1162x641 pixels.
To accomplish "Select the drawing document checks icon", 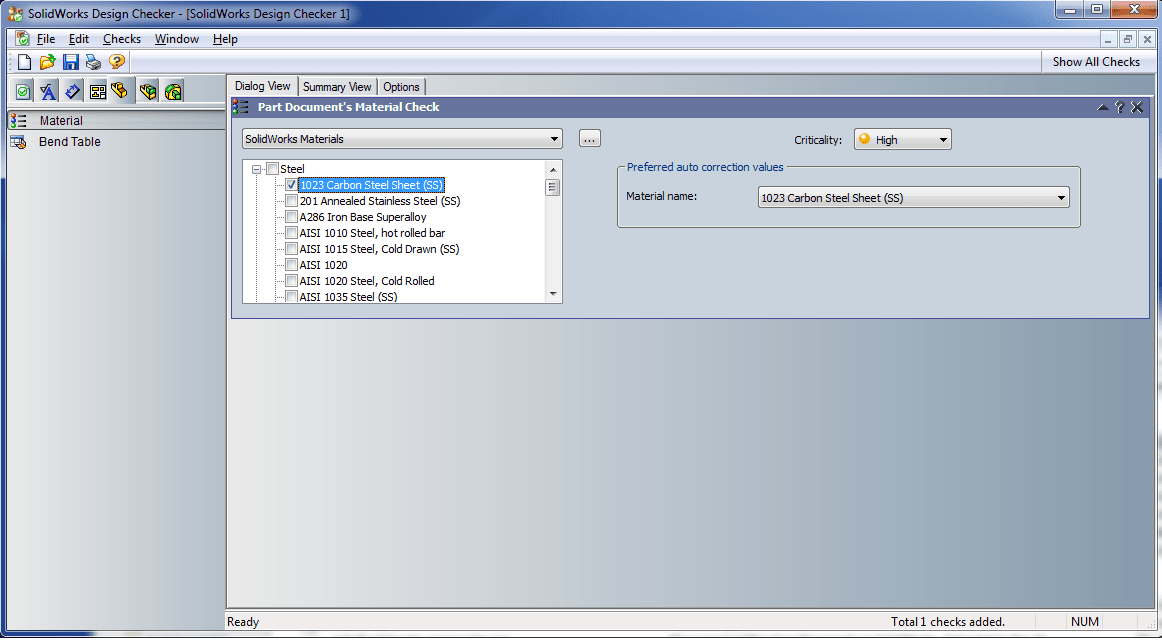I will pyautogui.click(x=98, y=92).
